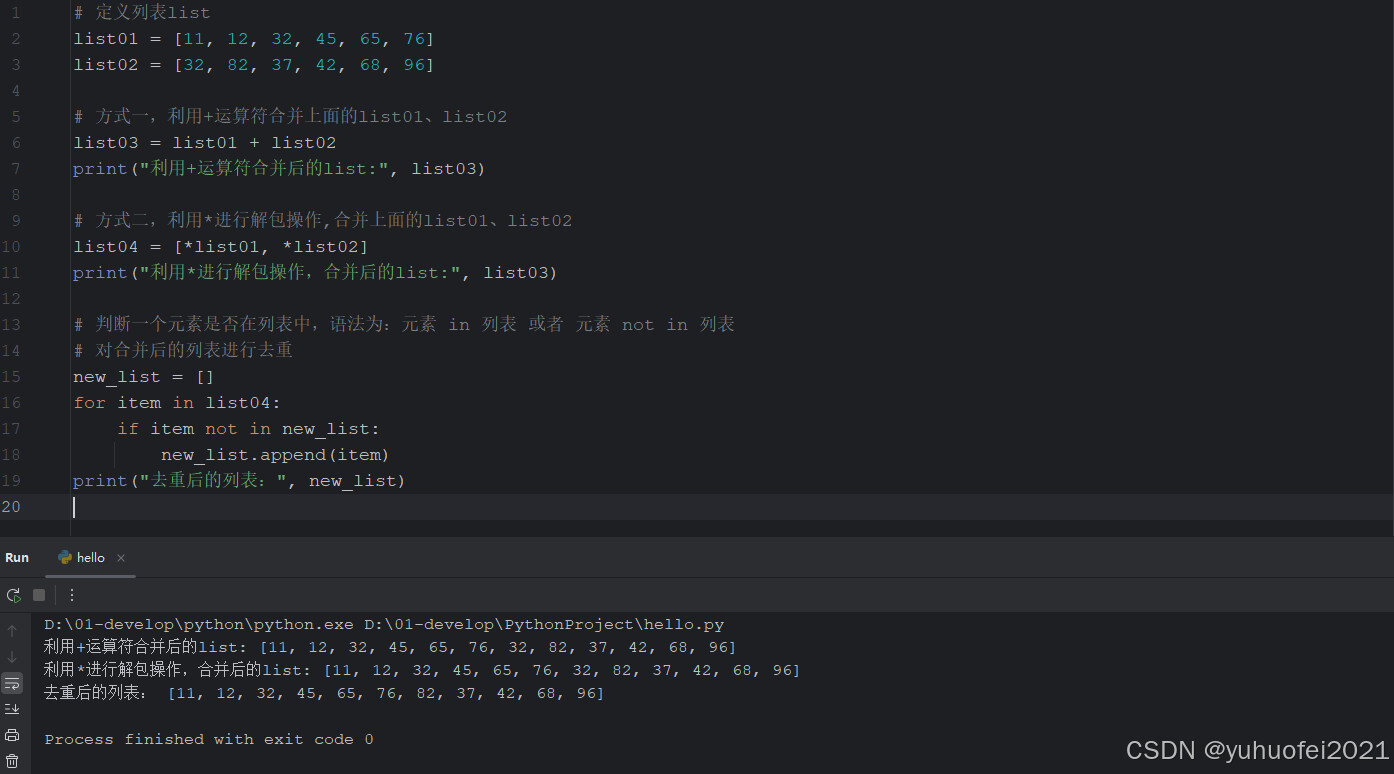Click 'new_list.append(item)' line
Image resolution: width=1394 pixels, height=774 pixels.
click(275, 455)
